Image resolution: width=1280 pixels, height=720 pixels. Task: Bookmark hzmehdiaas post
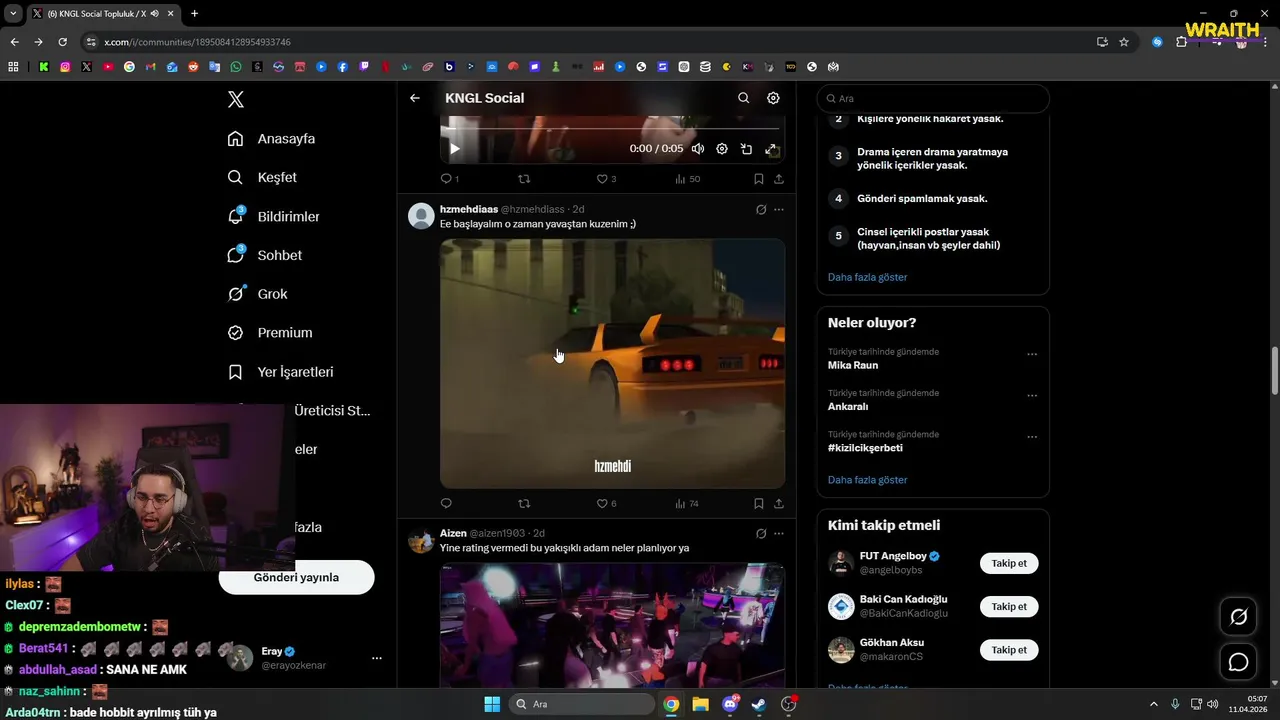758,503
